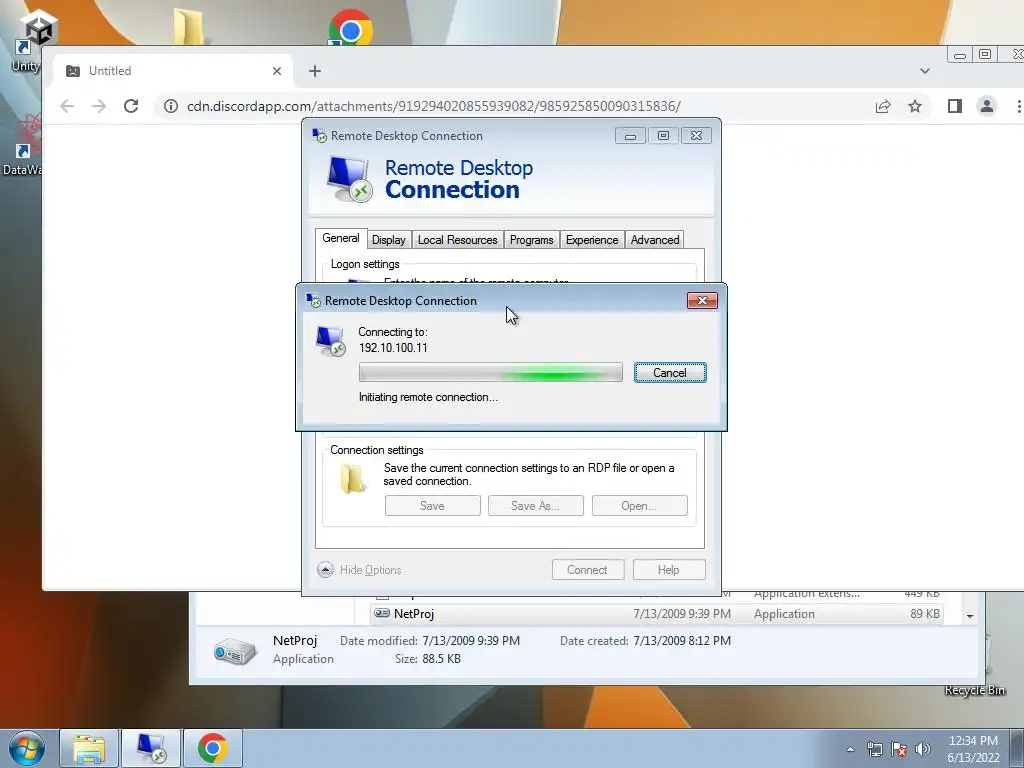Screen dimensions: 1024x768
Task: Open Help in Remote Desktop Connection
Action: coord(668,569)
